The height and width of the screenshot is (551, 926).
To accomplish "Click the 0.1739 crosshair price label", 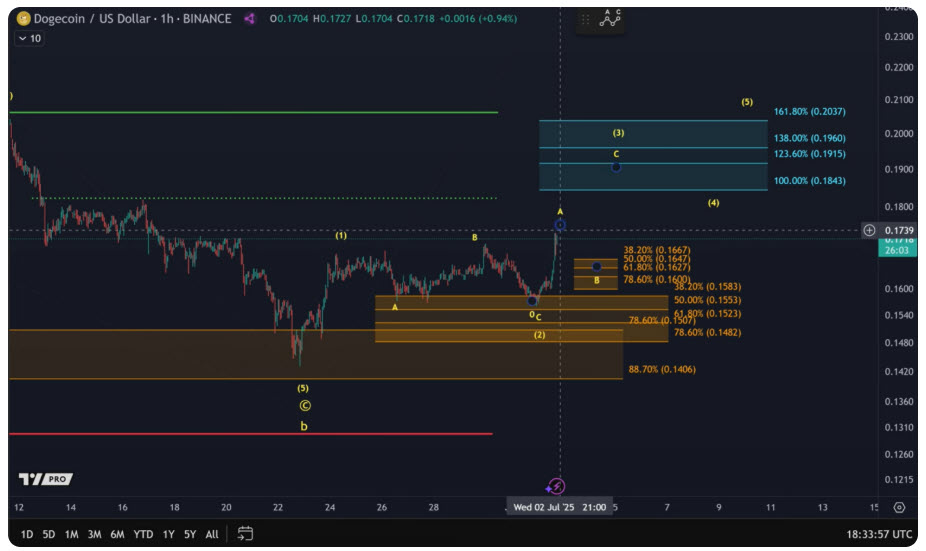I will click(899, 230).
